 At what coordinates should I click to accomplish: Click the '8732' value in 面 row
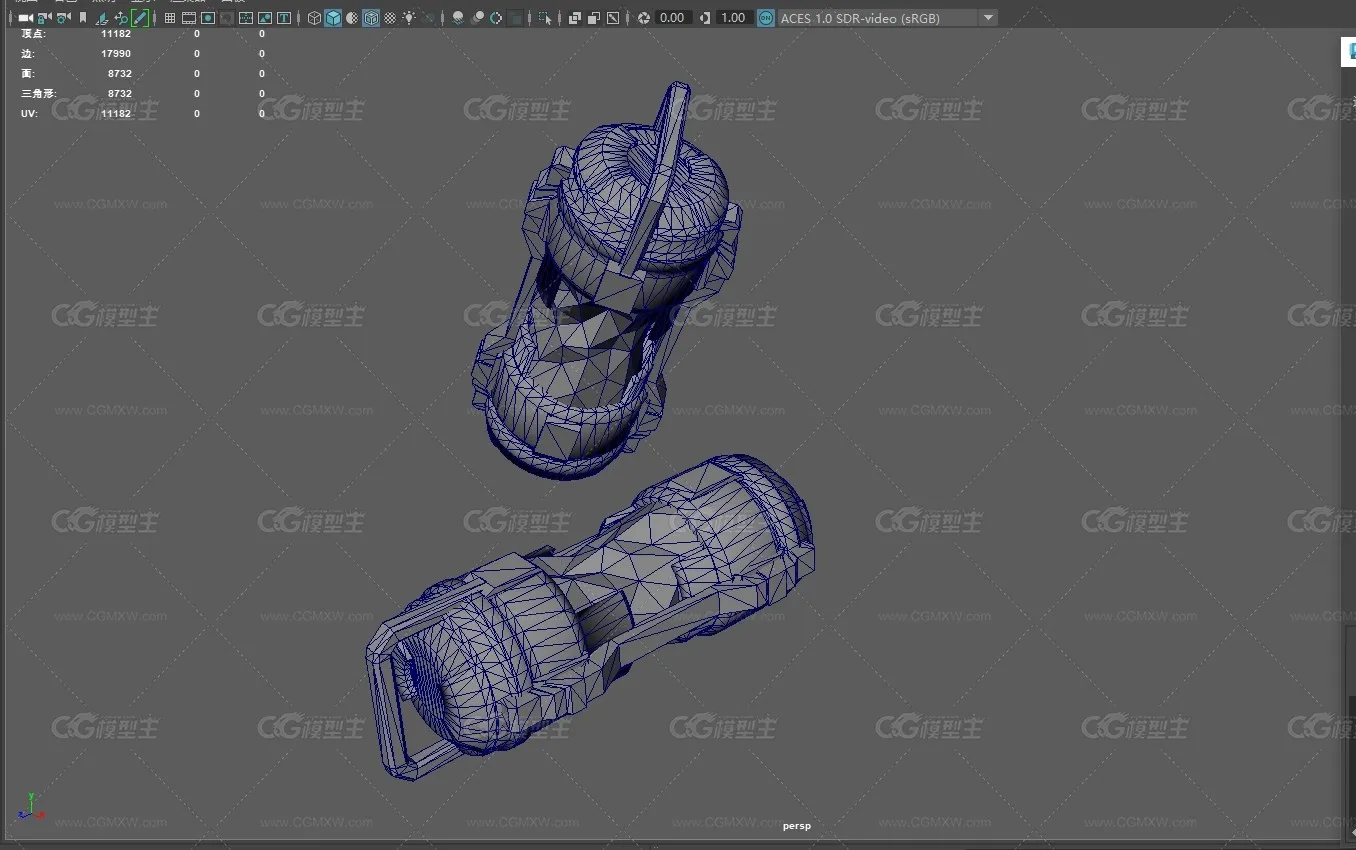click(120, 74)
